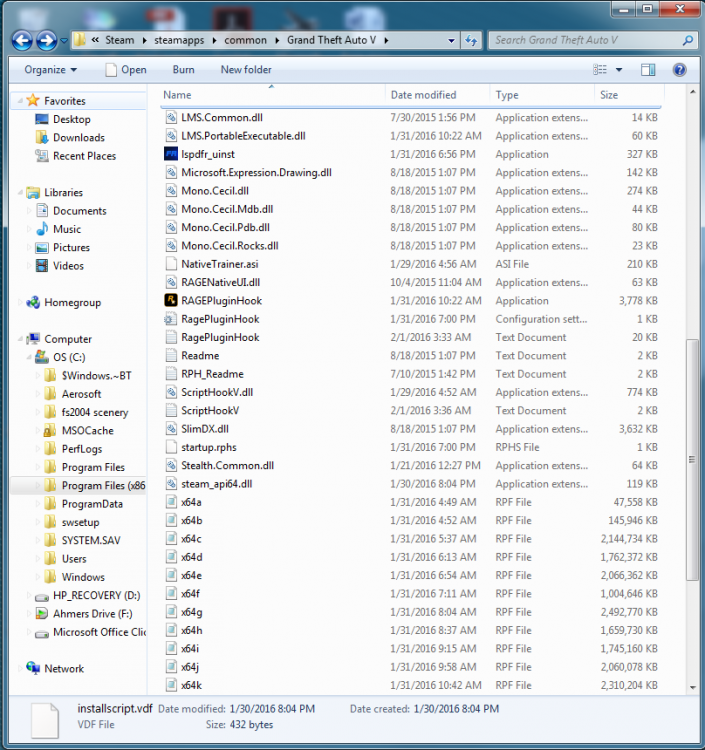This screenshot has width=705, height=750.
Task: Open Recent Places in Favorites
Action: click(x=85, y=156)
